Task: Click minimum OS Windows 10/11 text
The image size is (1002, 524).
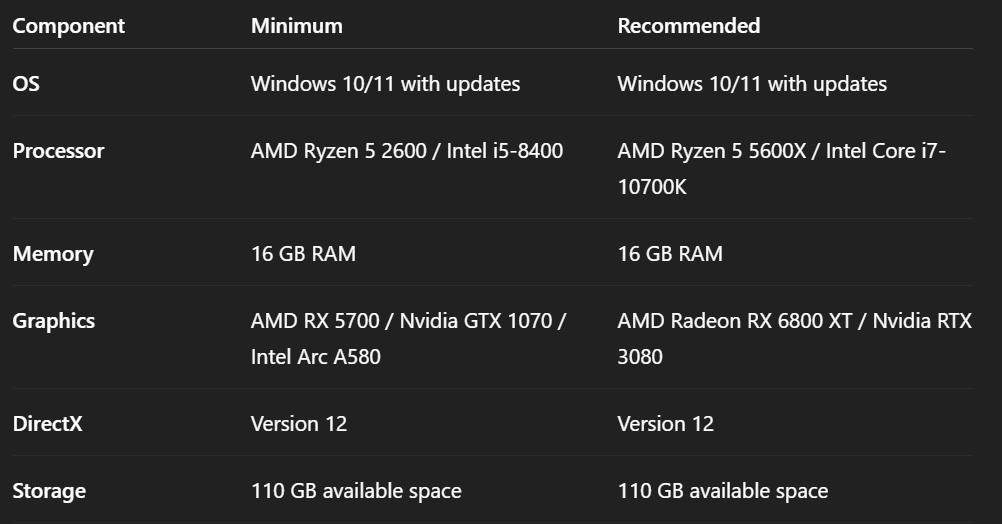Action: 385,84
